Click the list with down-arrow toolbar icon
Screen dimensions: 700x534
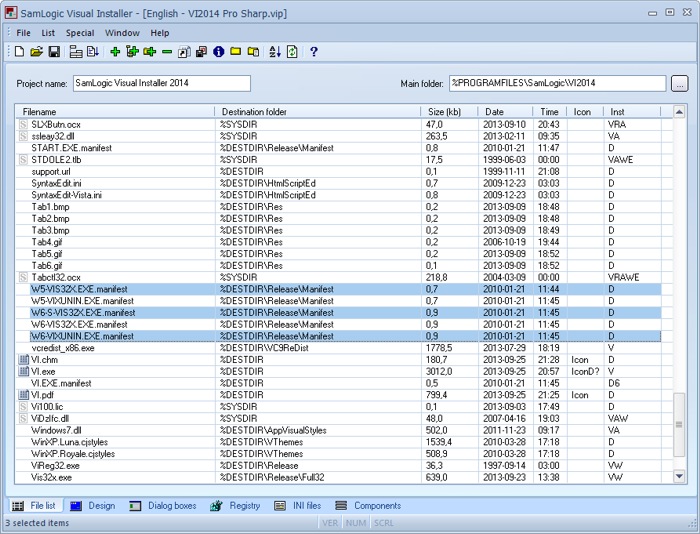tap(93, 52)
